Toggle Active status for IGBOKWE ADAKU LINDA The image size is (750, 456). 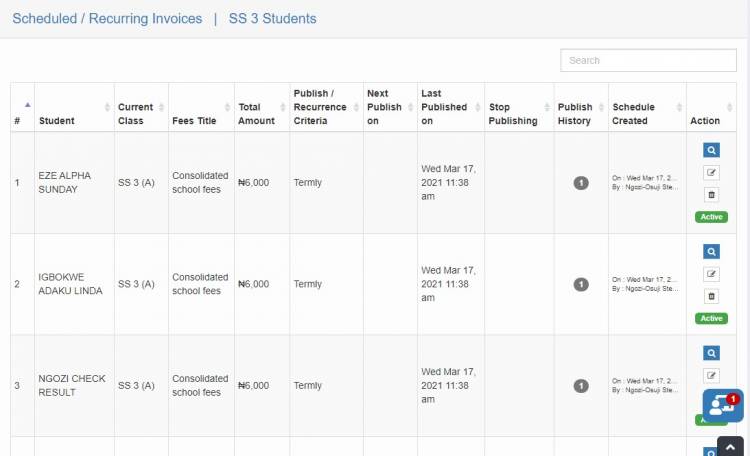point(711,319)
